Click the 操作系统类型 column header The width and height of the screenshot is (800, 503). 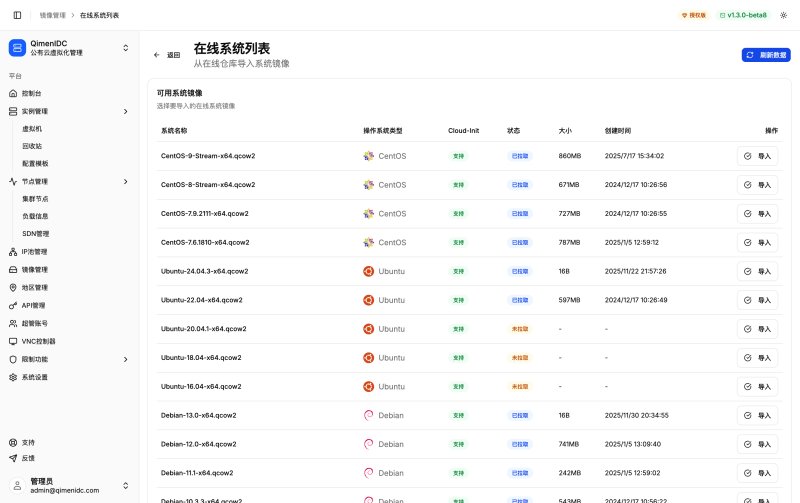click(x=383, y=131)
